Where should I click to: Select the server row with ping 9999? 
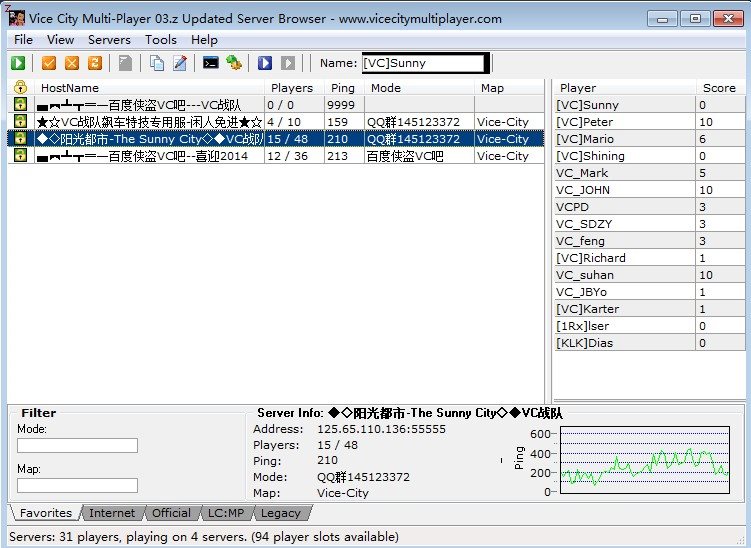coord(276,104)
